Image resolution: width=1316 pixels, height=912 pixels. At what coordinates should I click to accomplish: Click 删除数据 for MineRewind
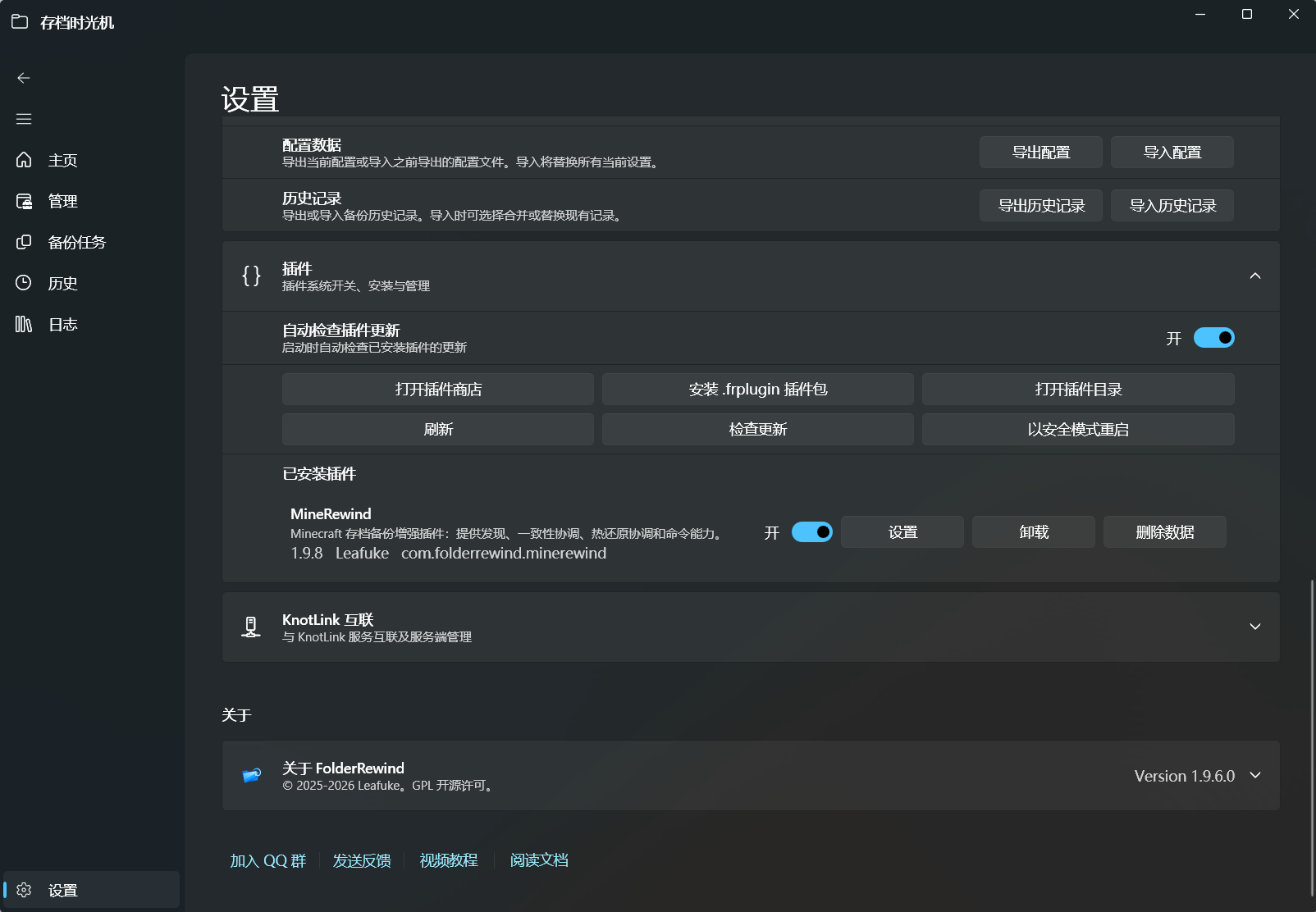pos(1165,531)
